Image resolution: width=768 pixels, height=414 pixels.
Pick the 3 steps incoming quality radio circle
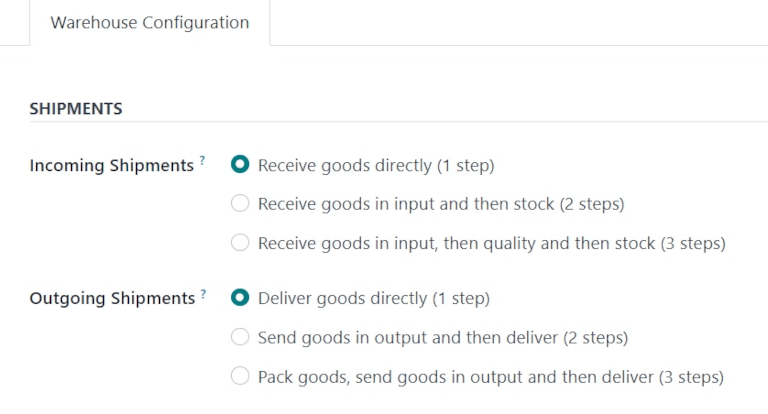pos(240,243)
